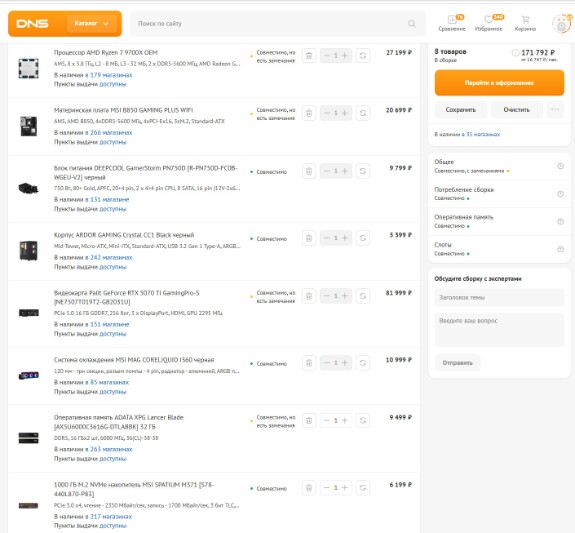Replace the ARDOR GAMING Crystal CC1 case
Screen dimensions: 575x533
click(363, 238)
